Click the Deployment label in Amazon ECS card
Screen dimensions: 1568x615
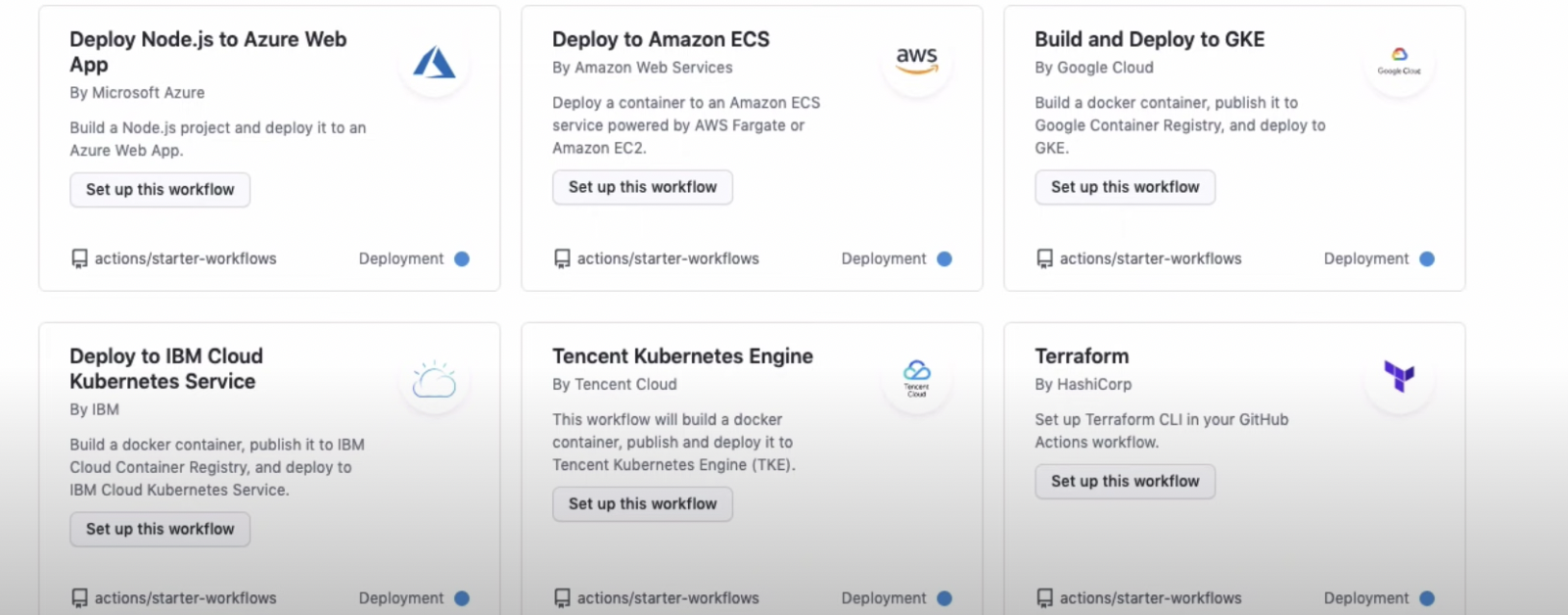[x=884, y=259]
